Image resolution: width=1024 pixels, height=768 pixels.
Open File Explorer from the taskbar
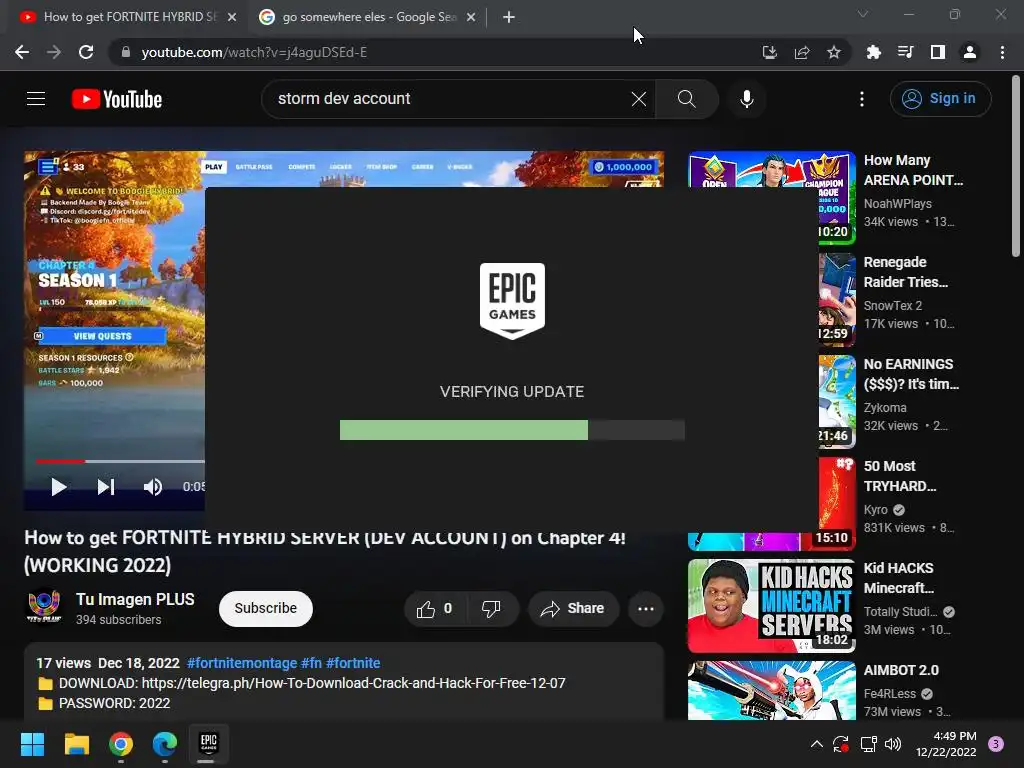76,744
